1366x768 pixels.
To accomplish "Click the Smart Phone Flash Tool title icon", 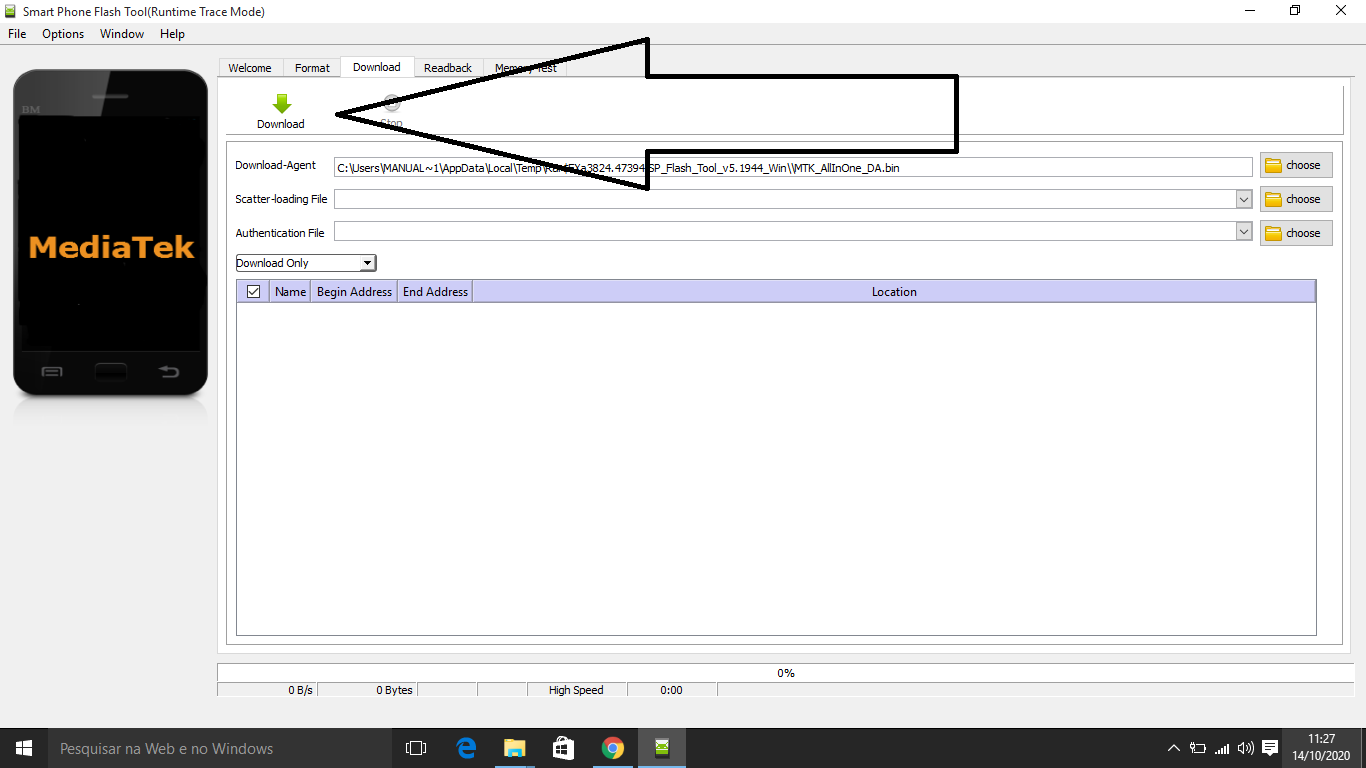I will coord(11,11).
